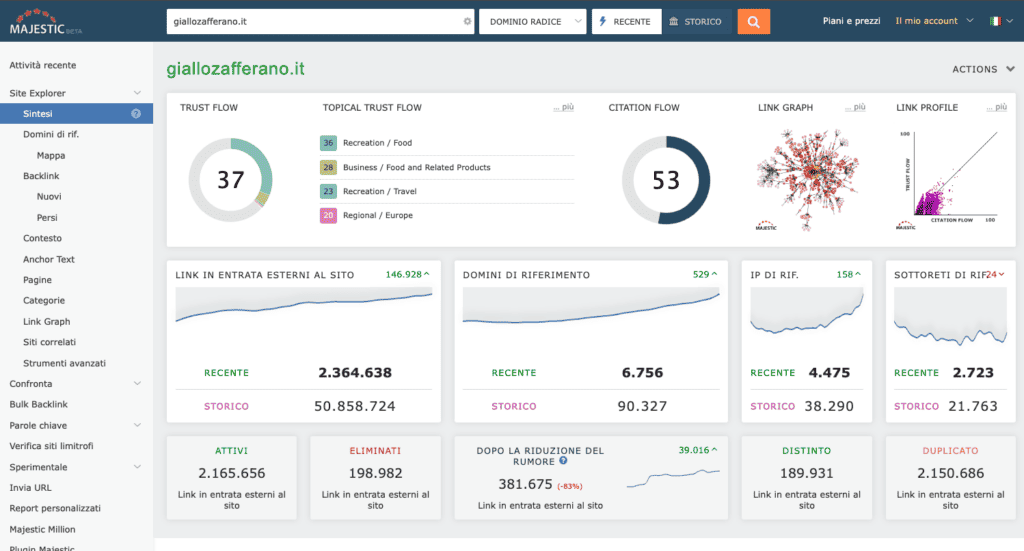This screenshot has width=1024, height=551.
Task: Select the Storico index toggle
Action: coord(696,22)
